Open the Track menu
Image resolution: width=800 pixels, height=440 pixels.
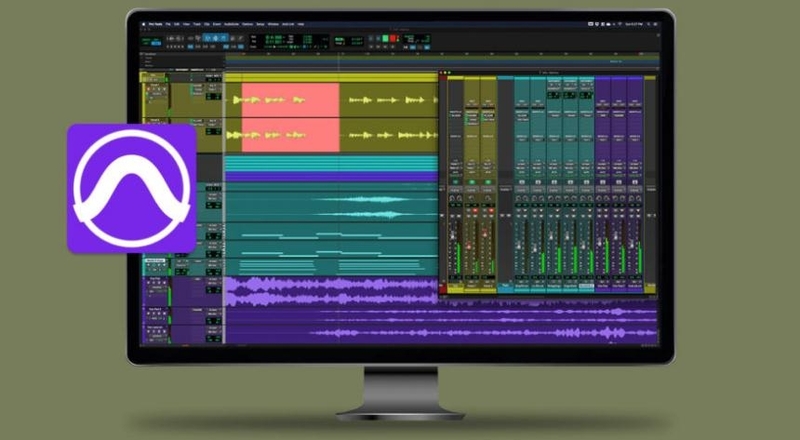[197, 24]
